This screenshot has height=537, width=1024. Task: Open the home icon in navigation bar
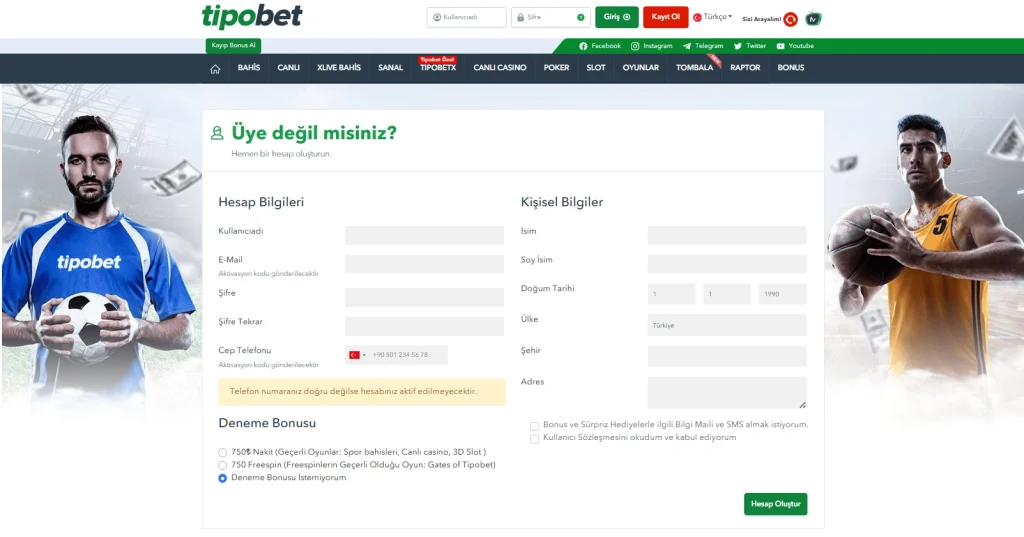pyautogui.click(x=215, y=69)
